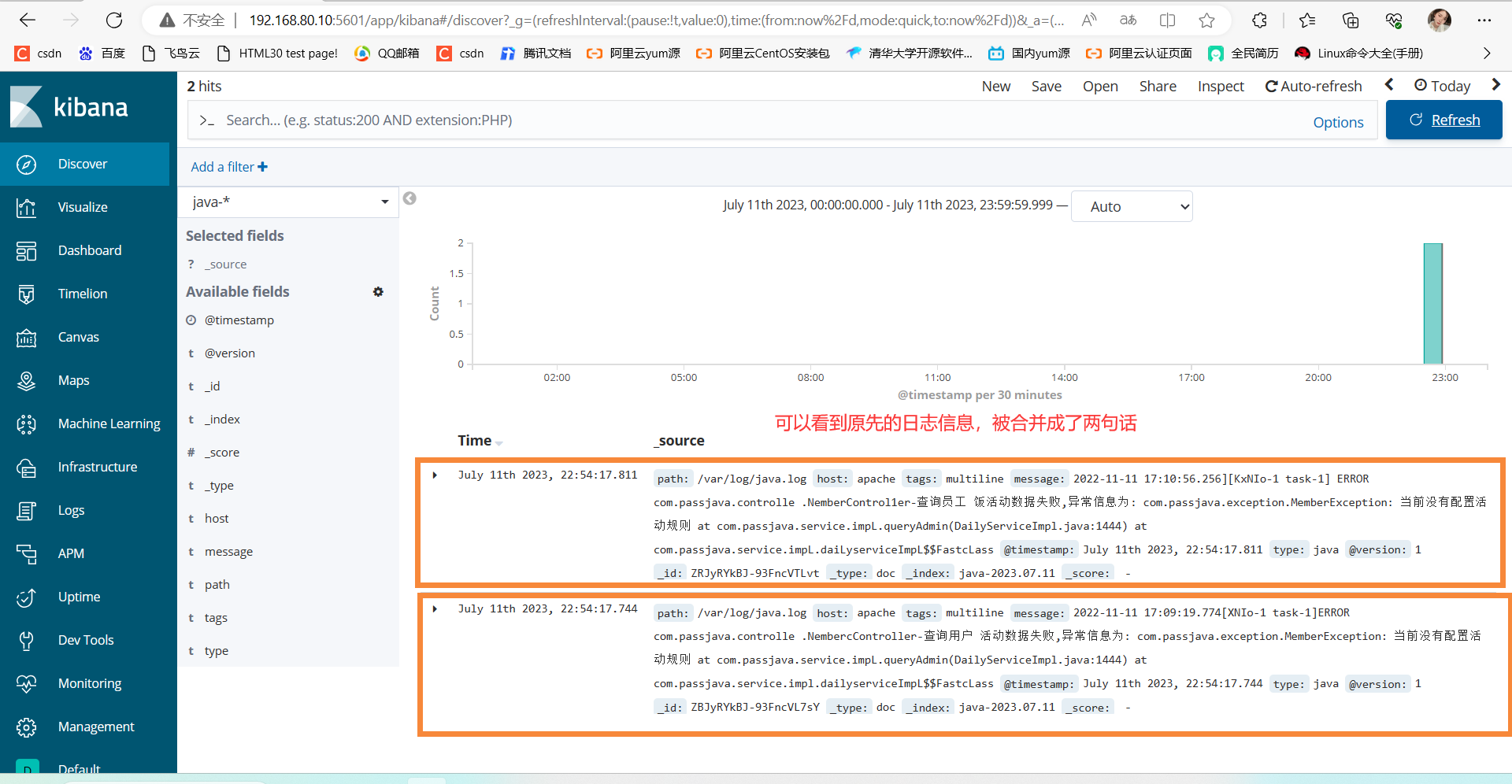The image size is (1512, 784).
Task: Click the Kibana logo
Action: click(69, 106)
